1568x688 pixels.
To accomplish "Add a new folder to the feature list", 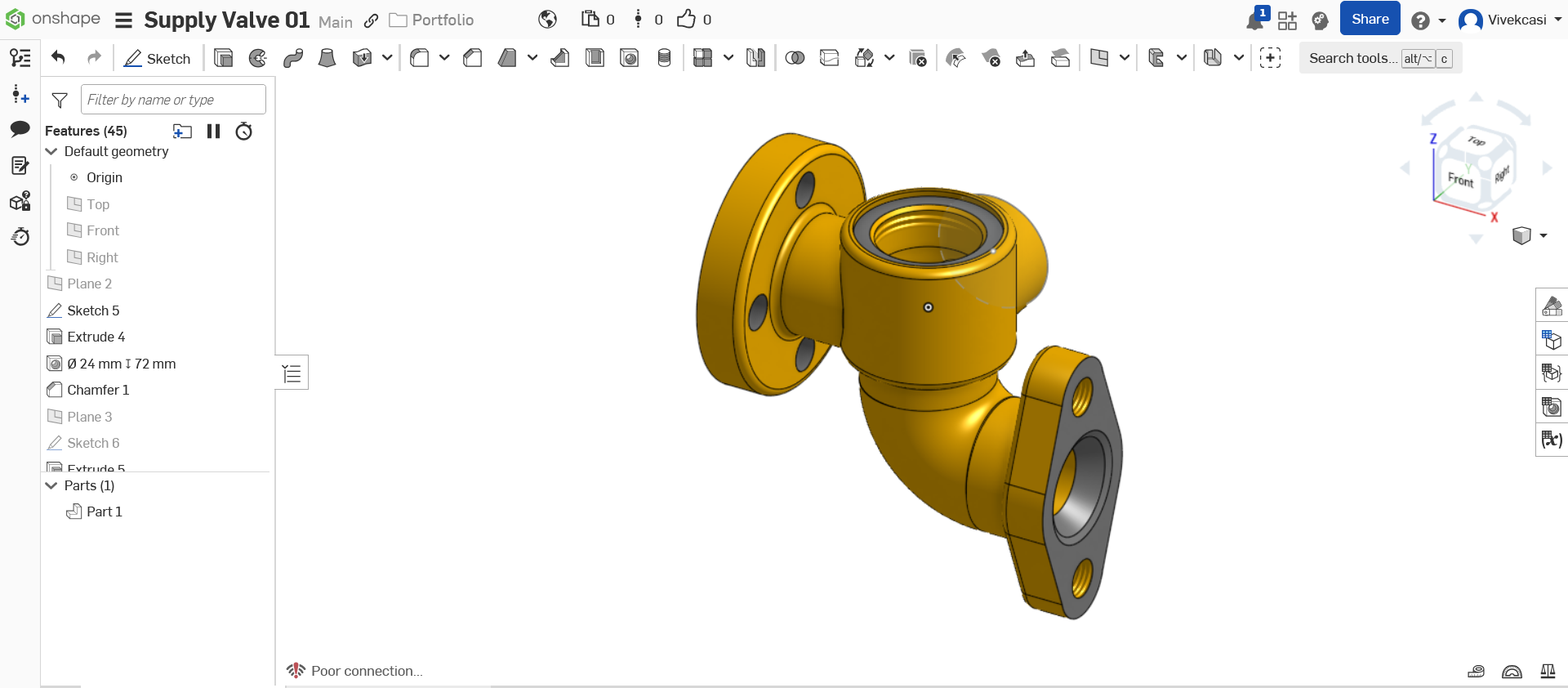I will (x=182, y=131).
